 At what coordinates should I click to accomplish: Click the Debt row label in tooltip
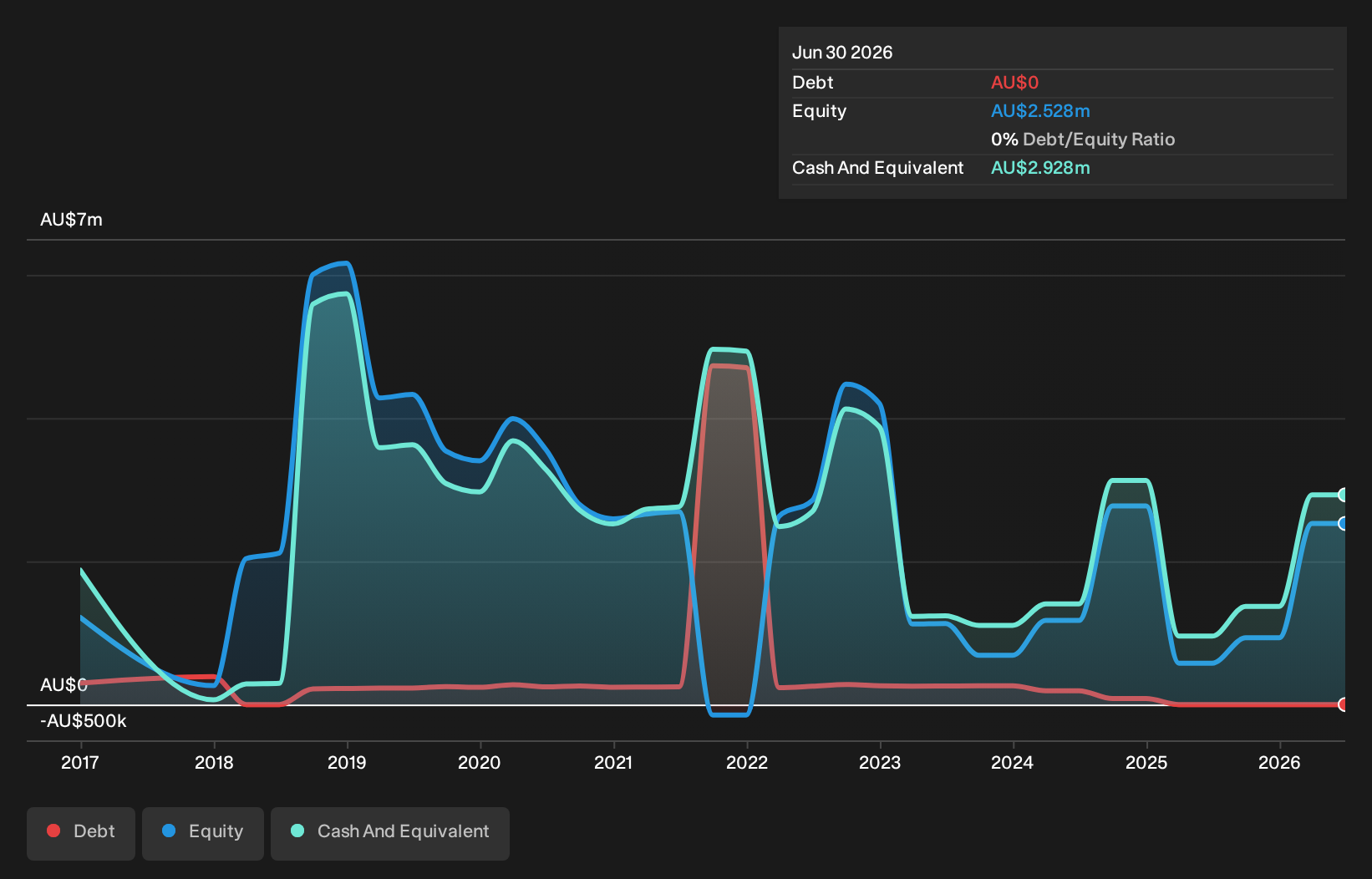click(813, 83)
